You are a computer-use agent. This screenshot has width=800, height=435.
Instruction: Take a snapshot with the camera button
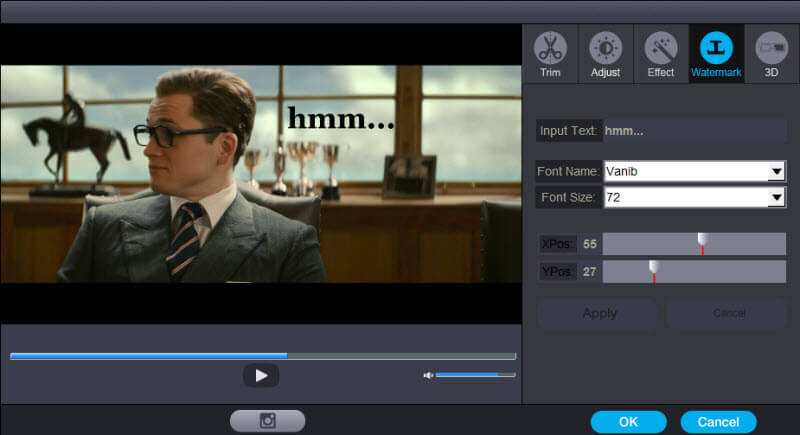[x=267, y=421]
